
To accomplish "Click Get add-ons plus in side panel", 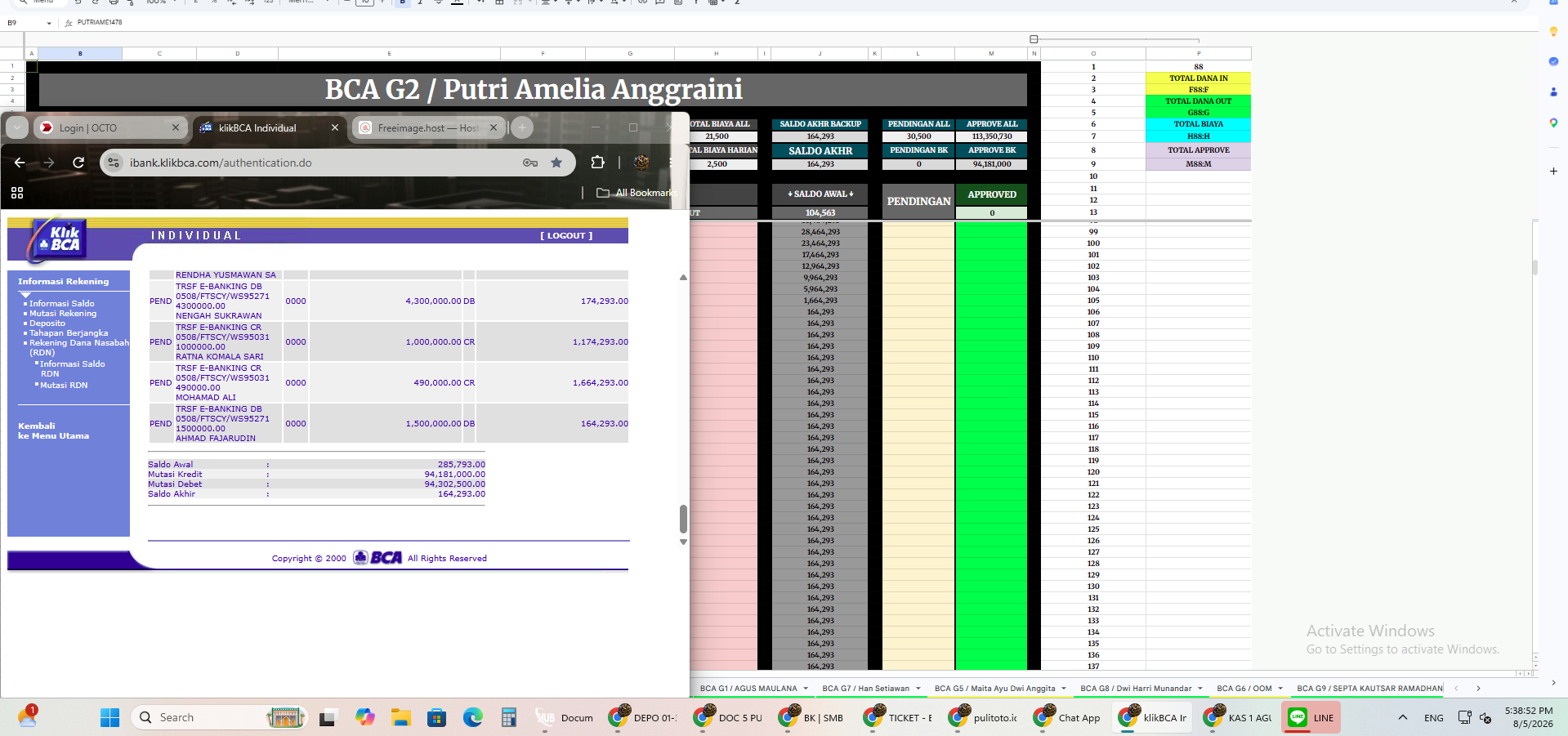I will [x=1553, y=172].
